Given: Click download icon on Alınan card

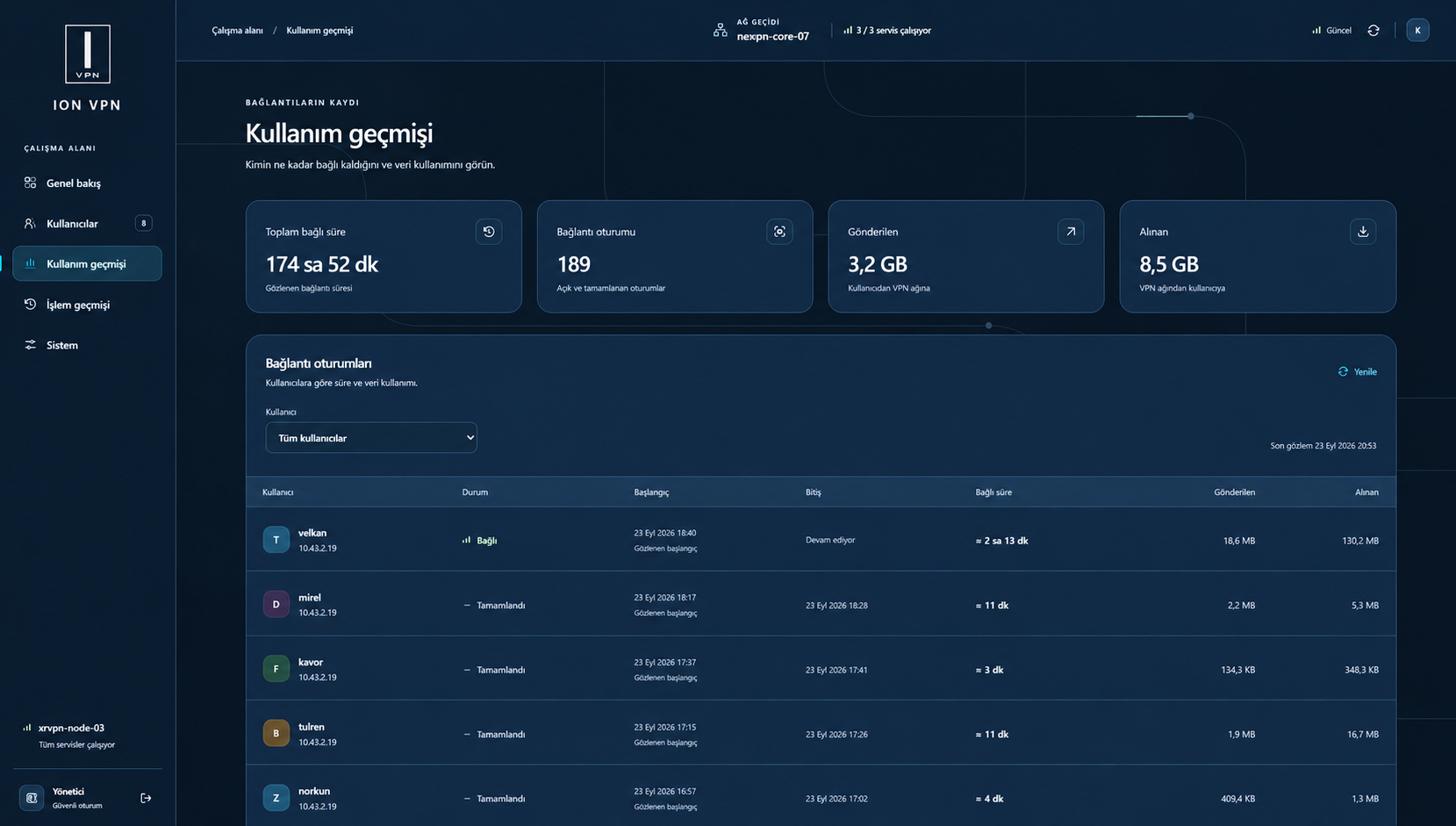Looking at the screenshot, I should (1363, 232).
